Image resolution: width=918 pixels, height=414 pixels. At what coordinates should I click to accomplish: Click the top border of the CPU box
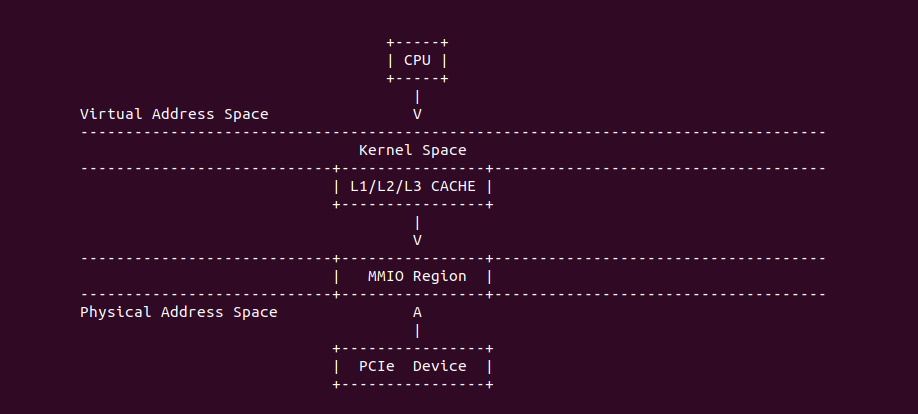point(417,43)
